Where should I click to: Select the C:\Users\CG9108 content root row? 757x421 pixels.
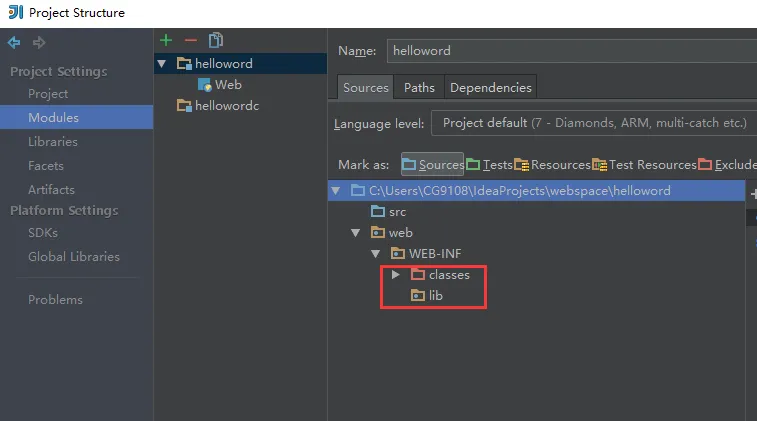click(x=536, y=191)
